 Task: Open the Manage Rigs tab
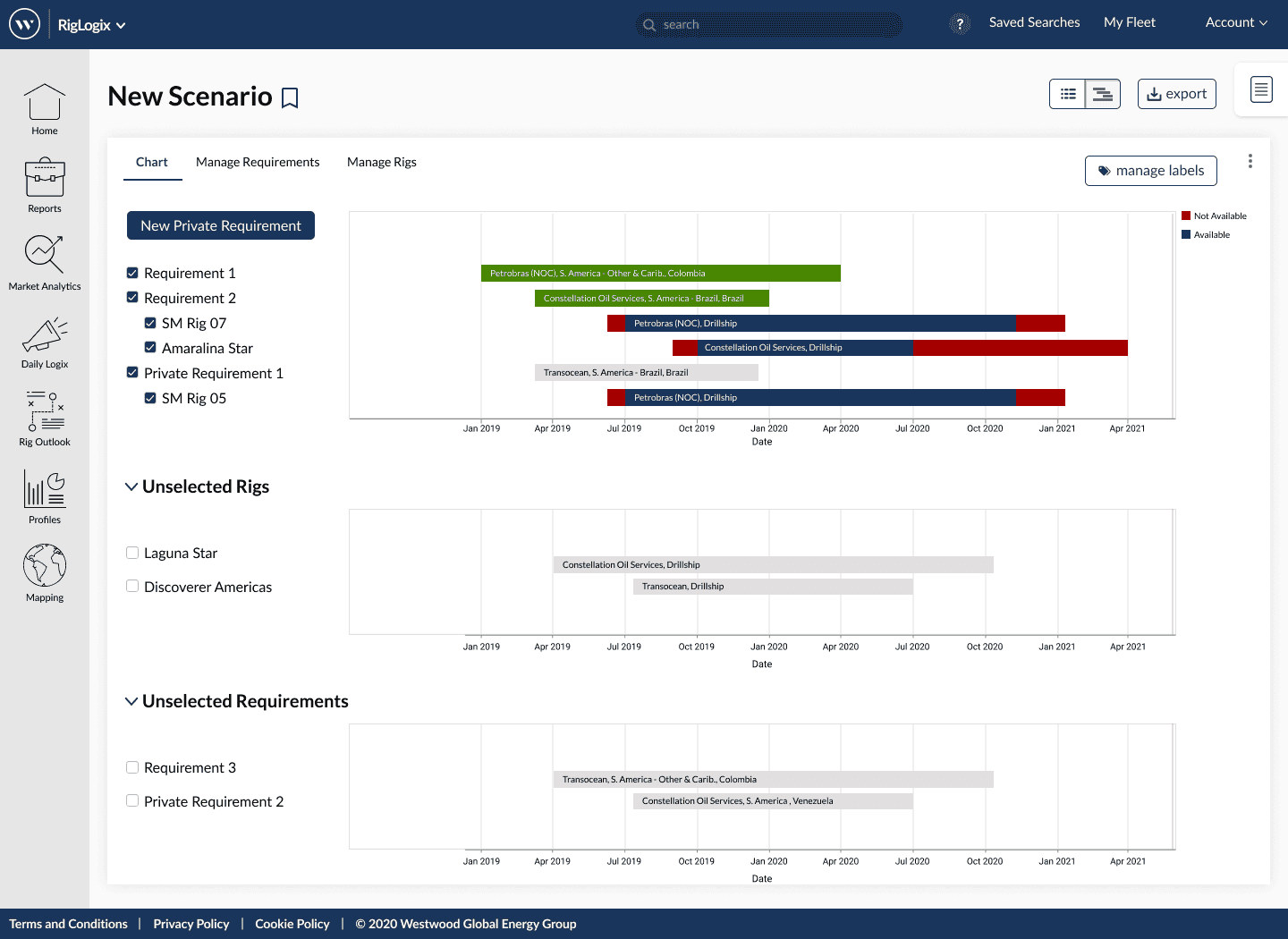(x=382, y=162)
